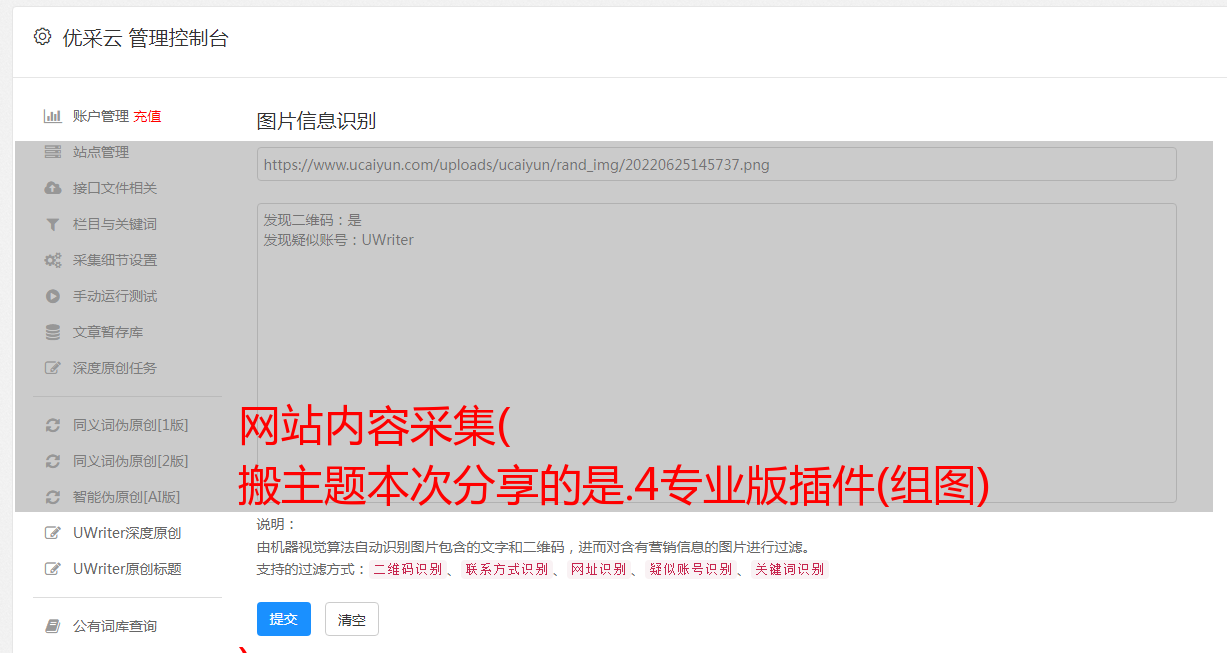Click the refresh icon for 同义词伪原创[2版]

coord(53,461)
